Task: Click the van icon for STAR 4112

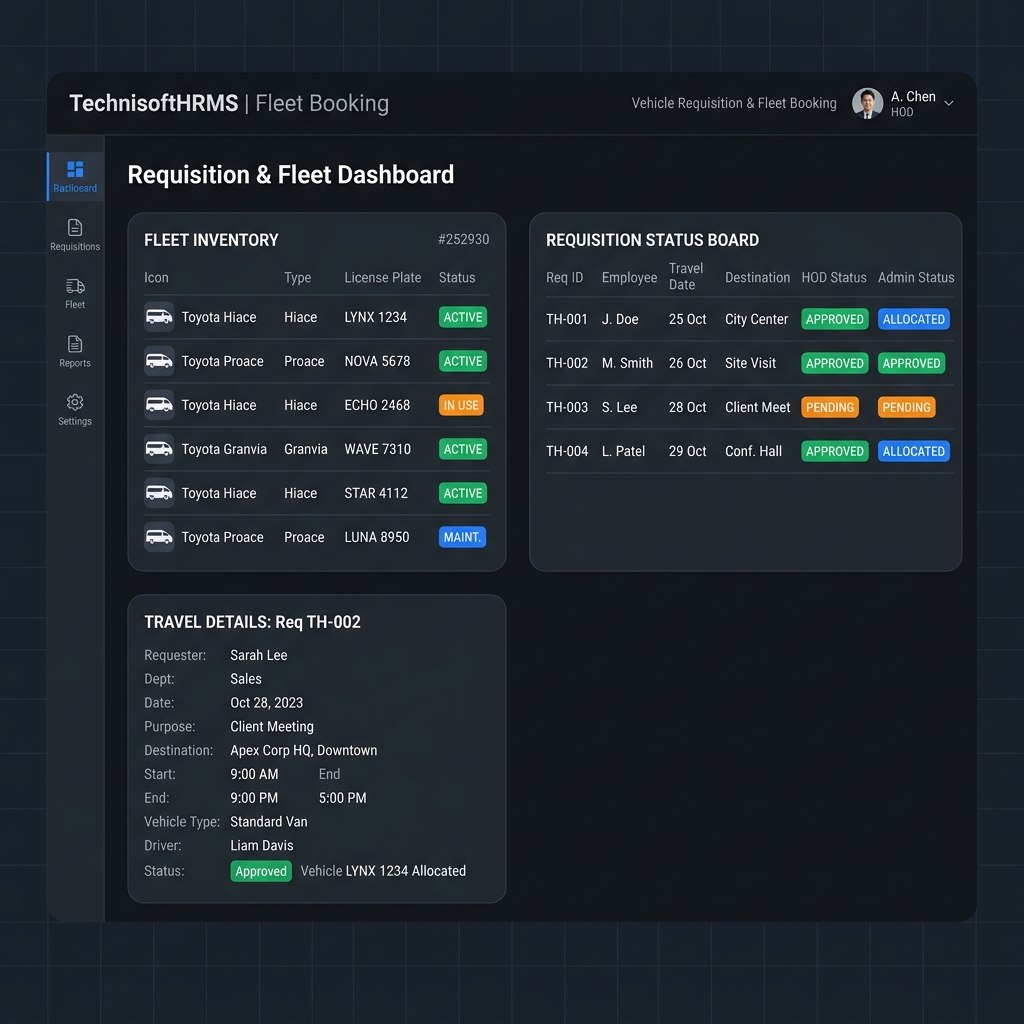Action: coord(159,493)
